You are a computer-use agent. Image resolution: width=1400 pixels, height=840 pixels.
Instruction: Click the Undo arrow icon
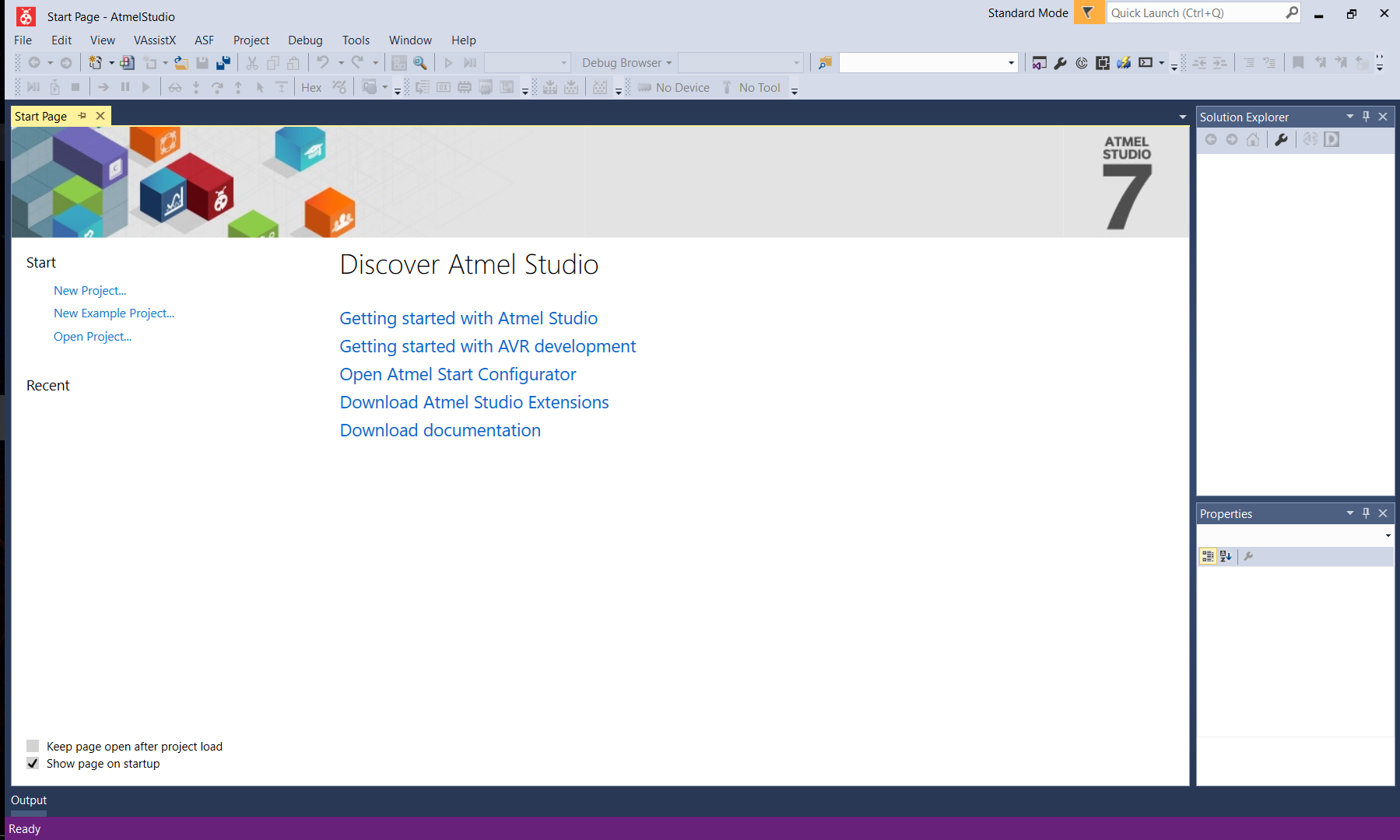(322, 62)
